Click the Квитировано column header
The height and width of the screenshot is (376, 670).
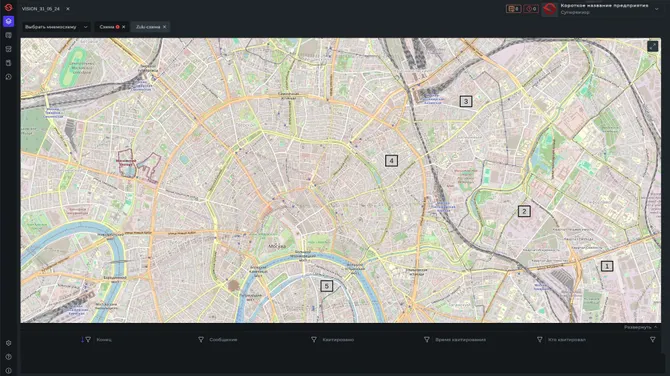(338, 340)
